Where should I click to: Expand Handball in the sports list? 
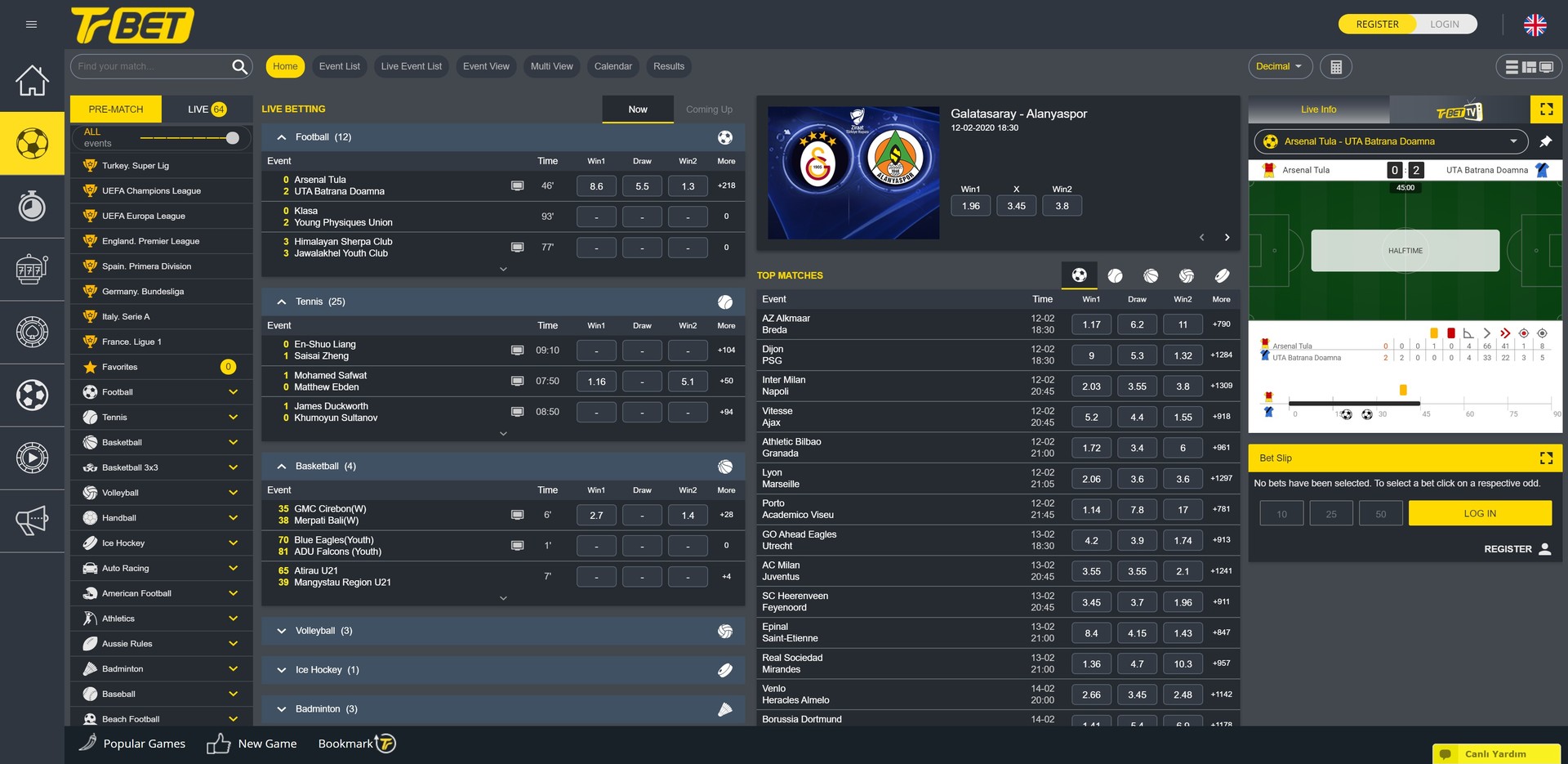pos(161,518)
